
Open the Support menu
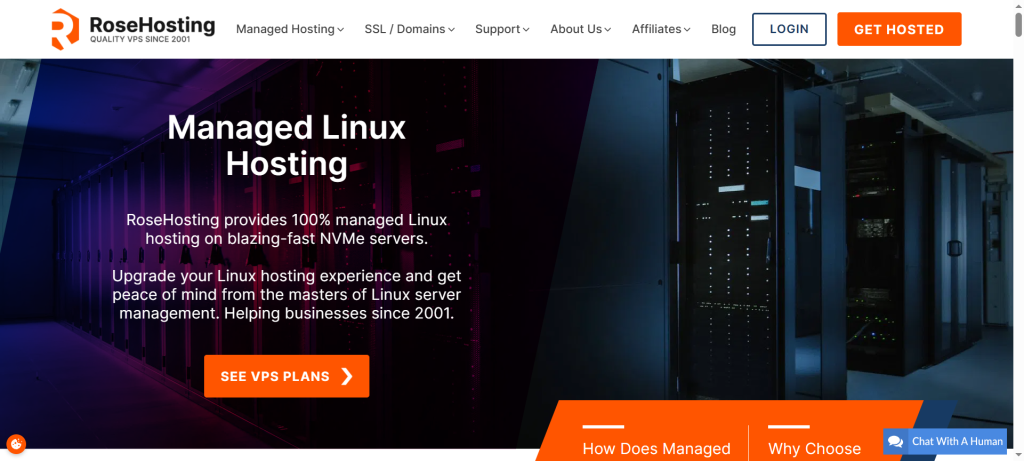502,29
